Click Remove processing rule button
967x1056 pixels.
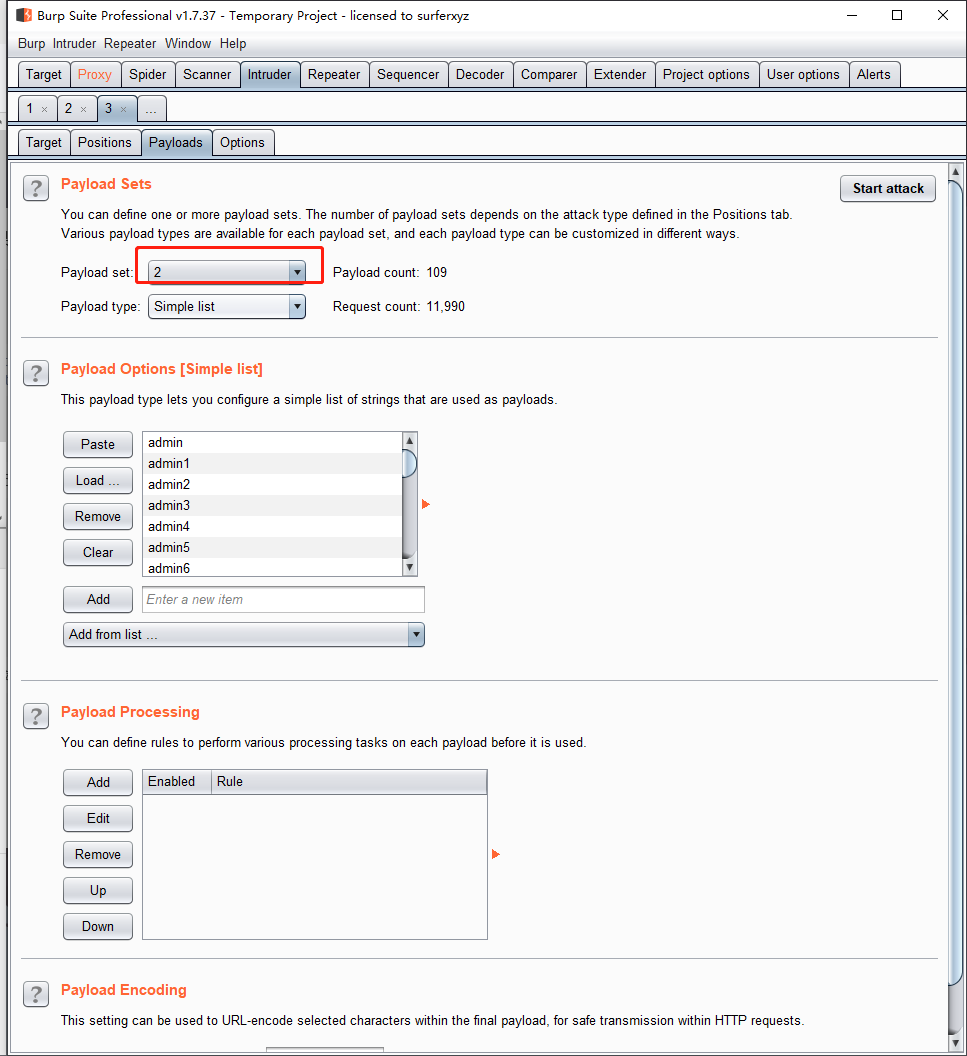(98, 855)
